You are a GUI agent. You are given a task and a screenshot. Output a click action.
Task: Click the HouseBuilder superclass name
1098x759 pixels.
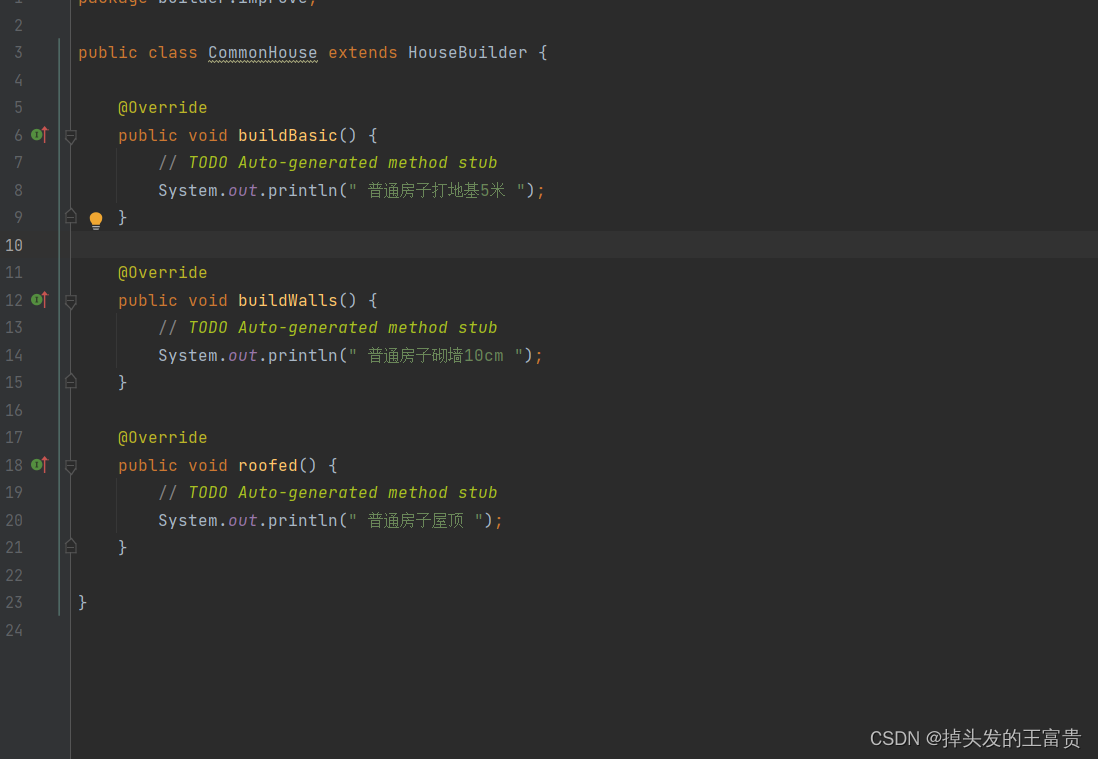click(x=468, y=53)
